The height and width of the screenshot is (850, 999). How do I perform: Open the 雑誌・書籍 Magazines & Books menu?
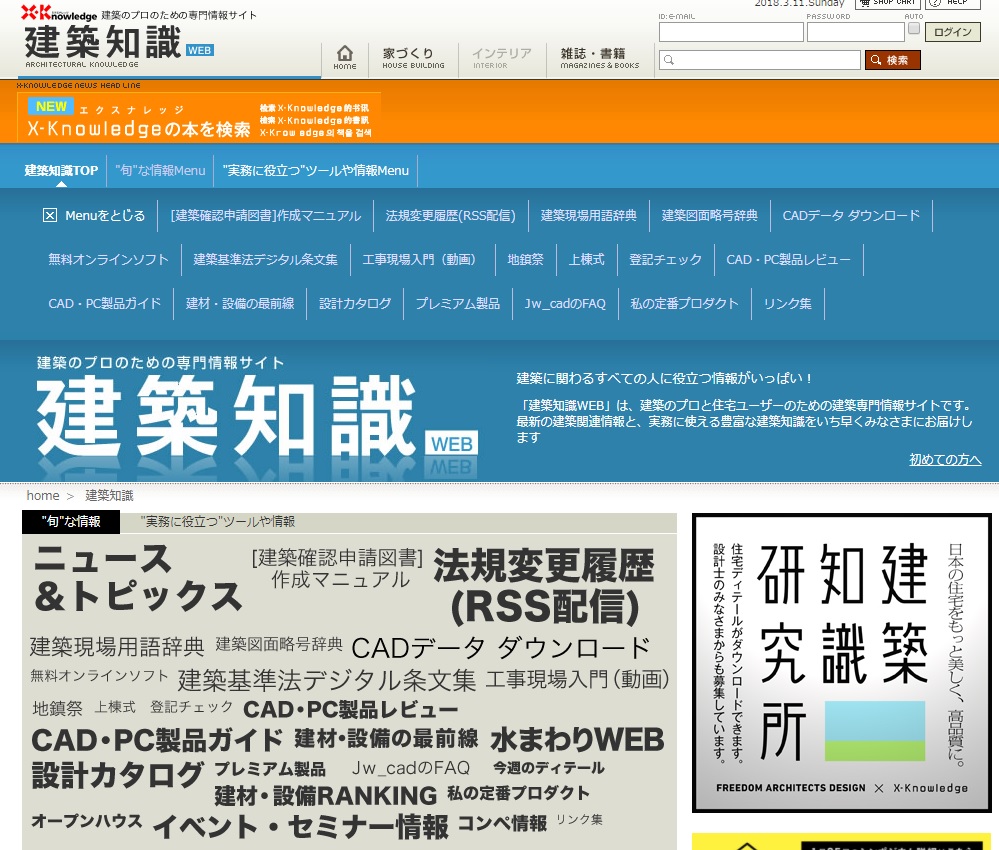[x=600, y=57]
